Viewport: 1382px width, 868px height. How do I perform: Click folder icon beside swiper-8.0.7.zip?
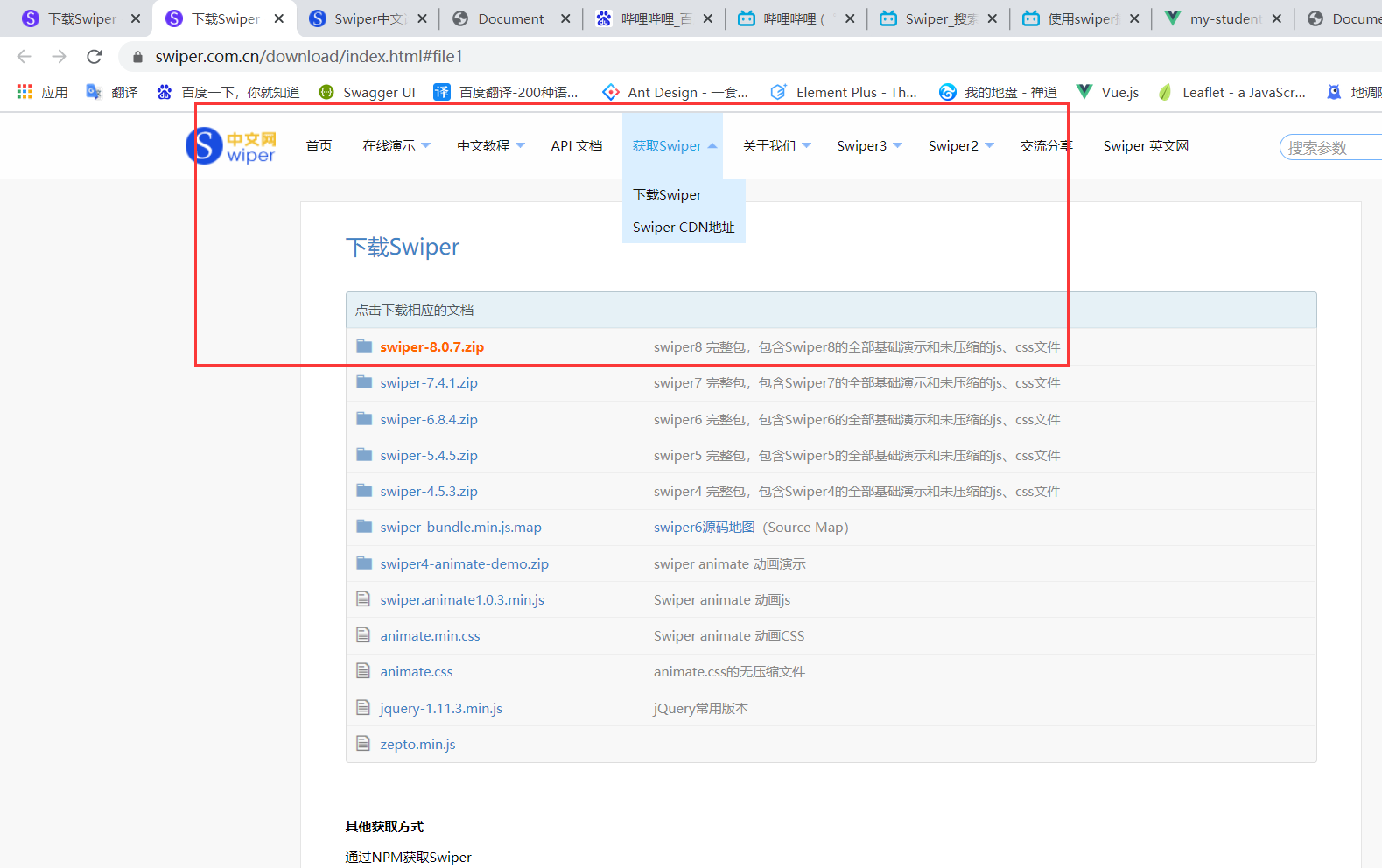tap(364, 346)
